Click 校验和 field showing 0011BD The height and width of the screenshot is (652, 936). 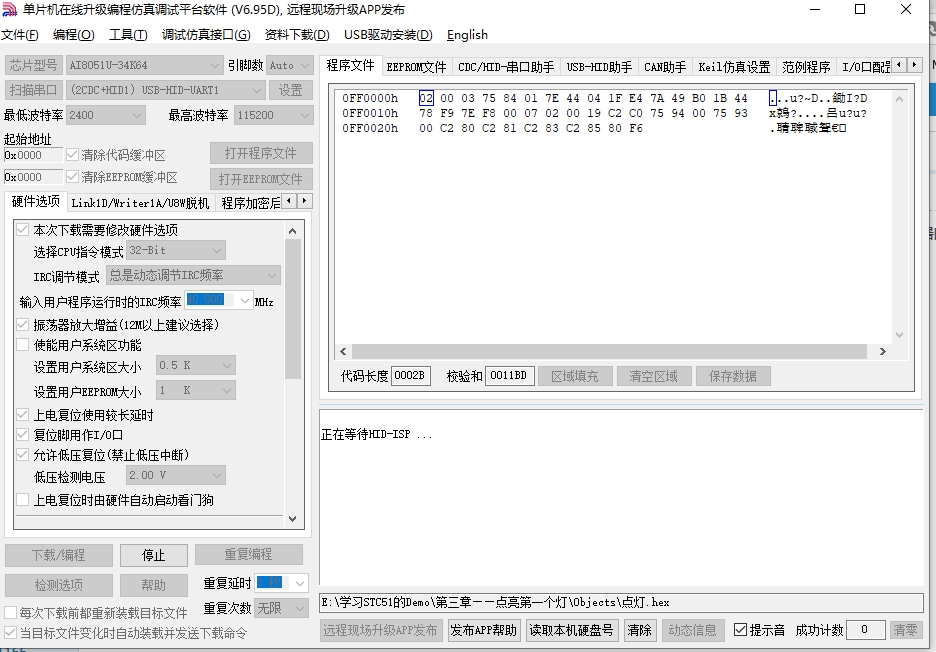click(x=509, y=376)
